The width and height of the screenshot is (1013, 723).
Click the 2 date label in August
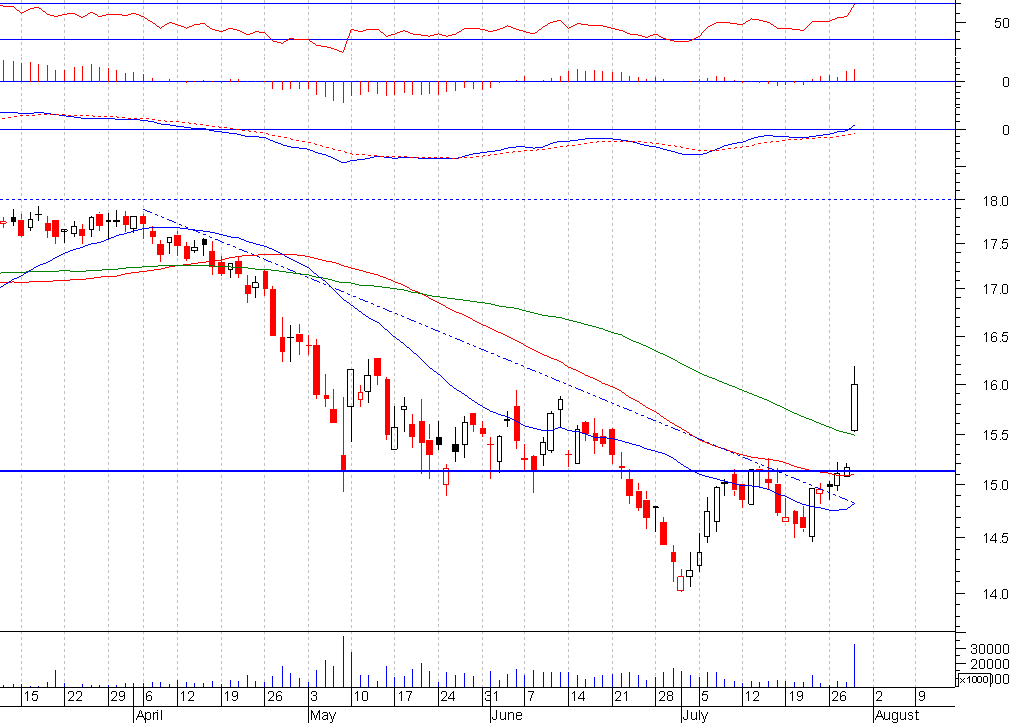tap(879, 697)
